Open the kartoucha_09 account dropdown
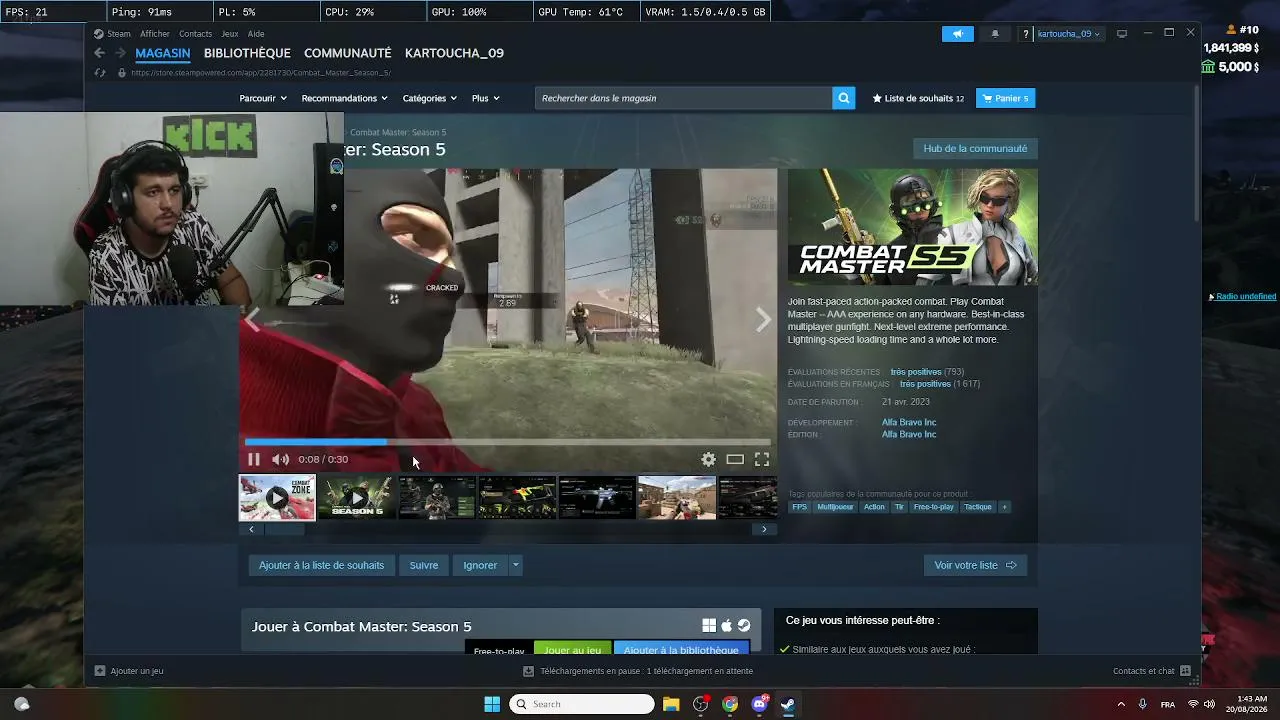 point(1069,34)
